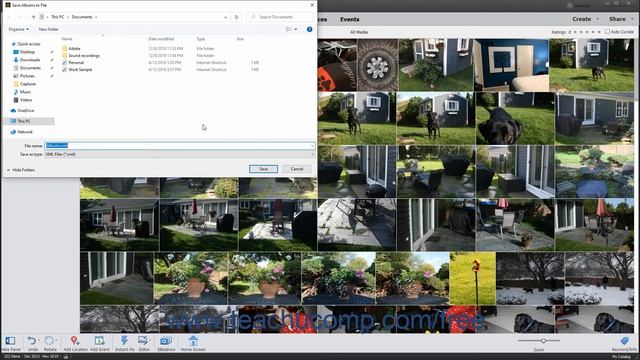Select This PC in the navigation pane

click(24, 121)
